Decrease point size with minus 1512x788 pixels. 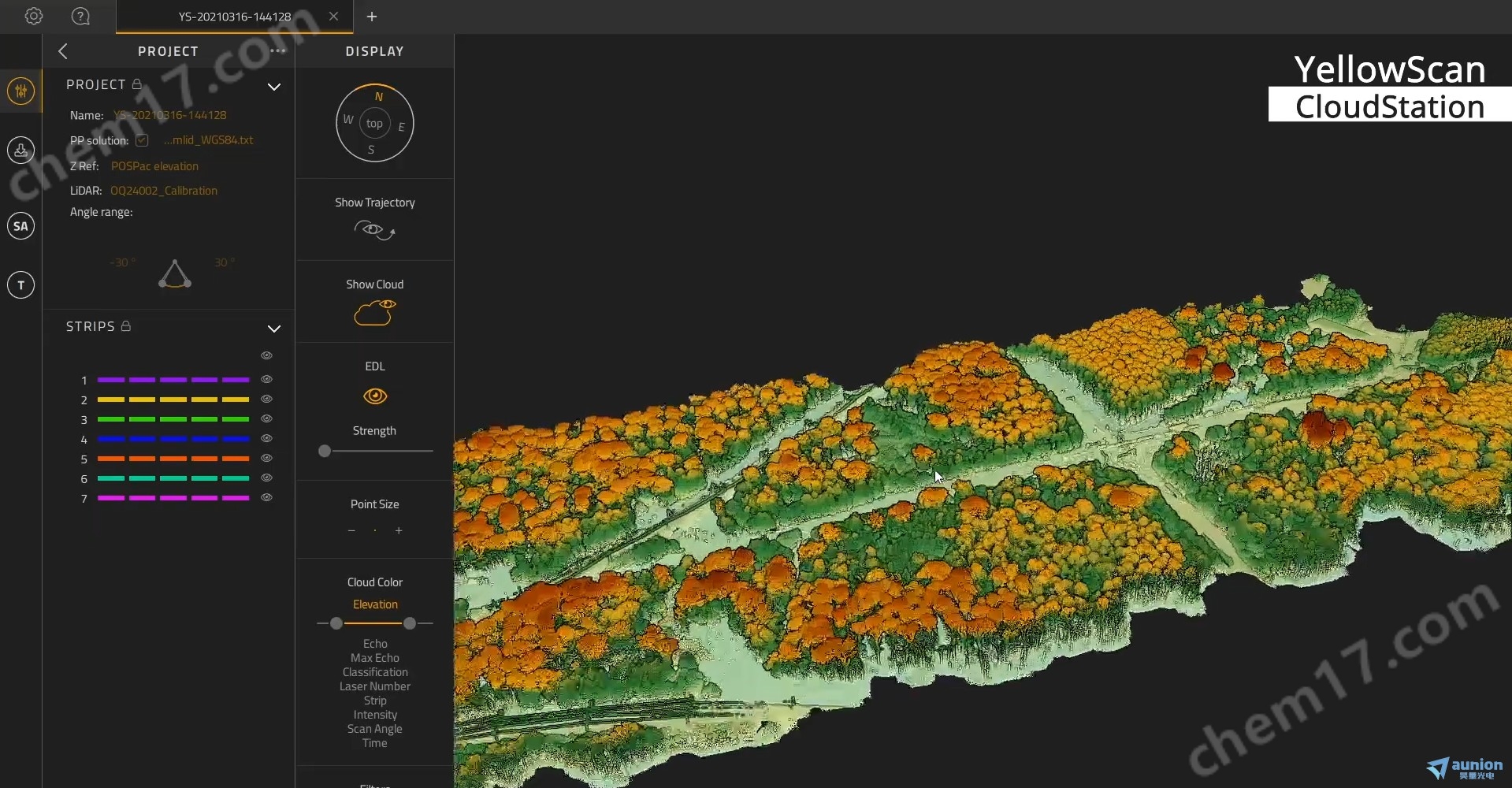351,531
